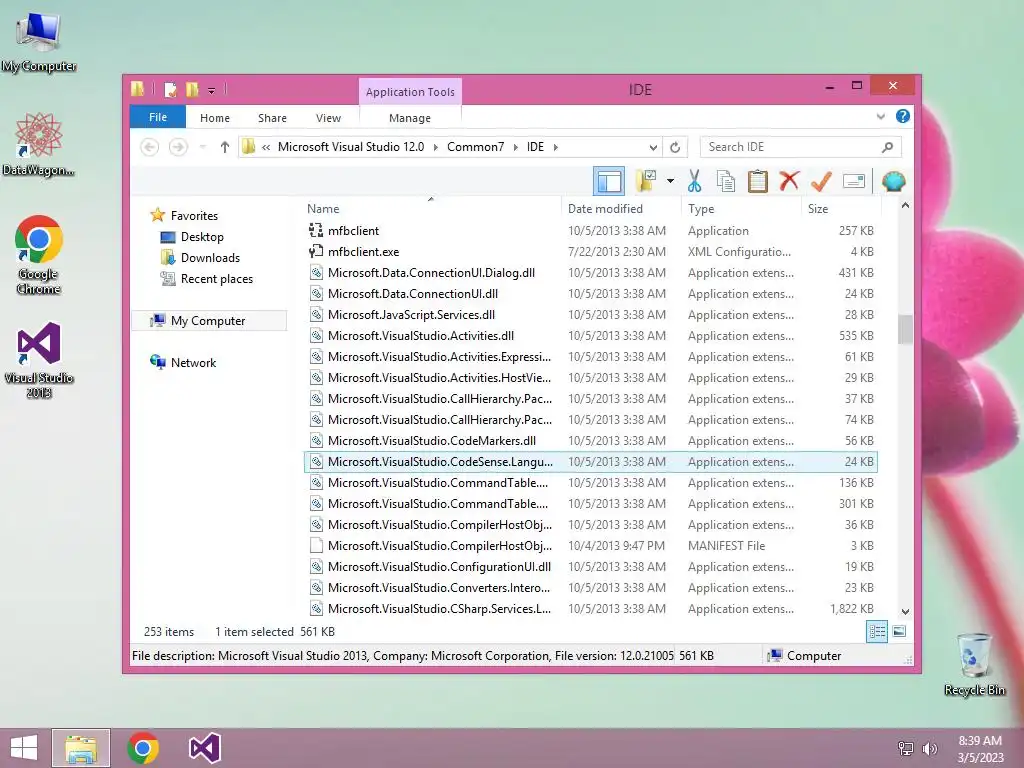
Task: Click Properties icon in quick access toolbar
Action: click(x=170, y=89)
